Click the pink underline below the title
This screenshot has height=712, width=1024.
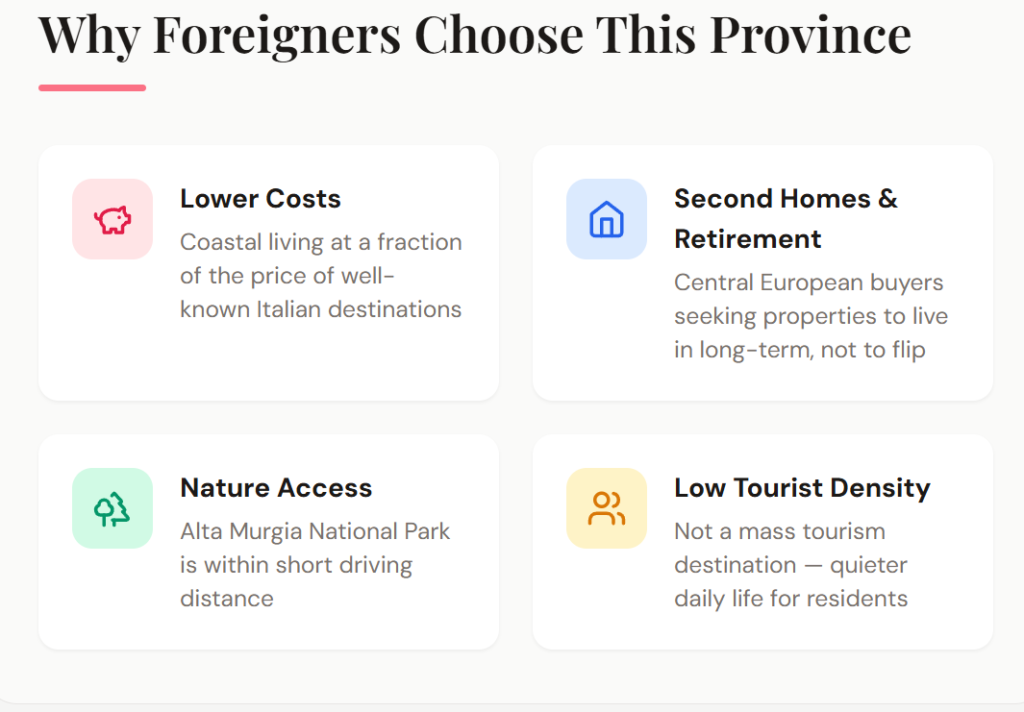[92, 88]
